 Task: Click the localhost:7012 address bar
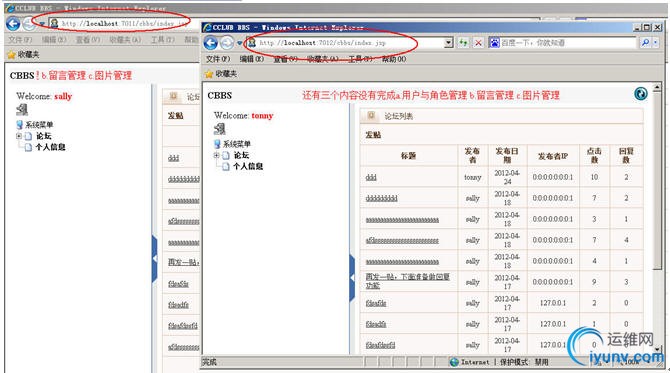345,43
